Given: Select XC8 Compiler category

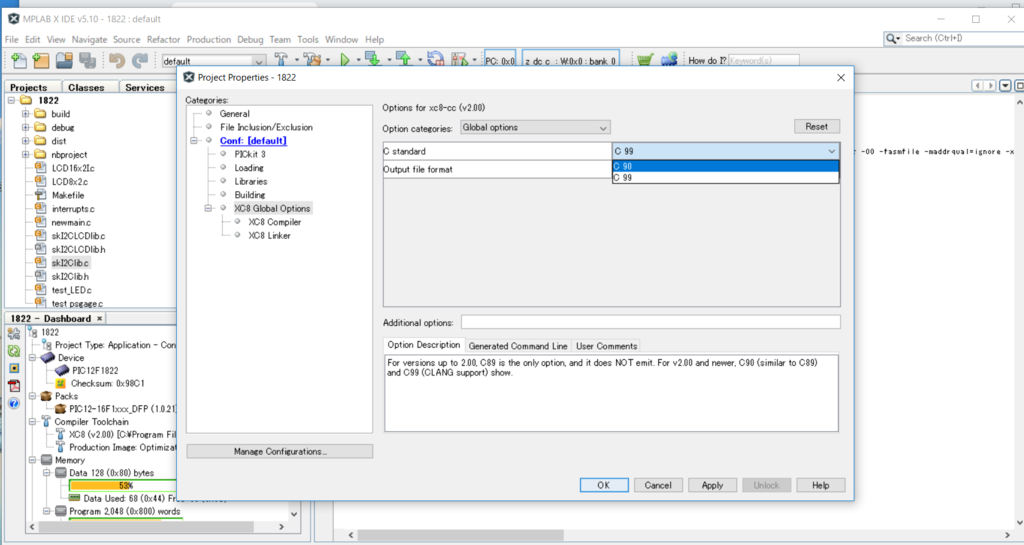Looking at the screenshot, I should tap(274, 222).
